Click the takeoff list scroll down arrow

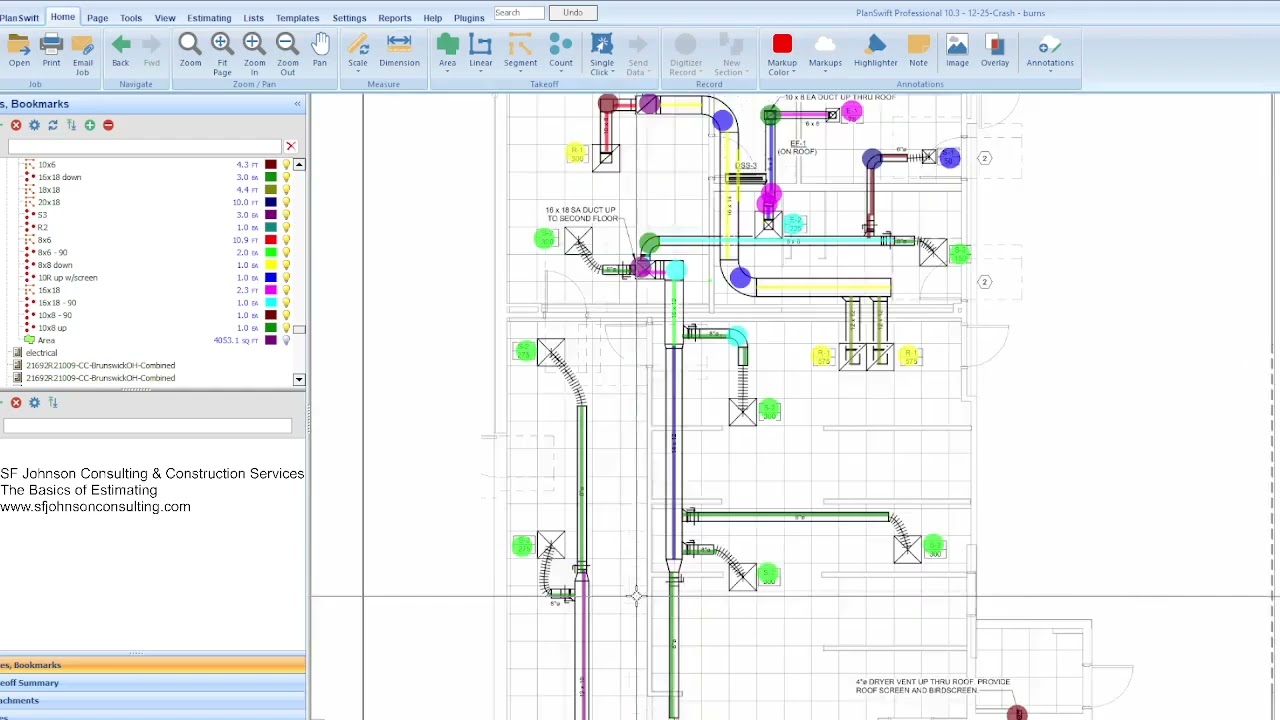coord(299,380)
